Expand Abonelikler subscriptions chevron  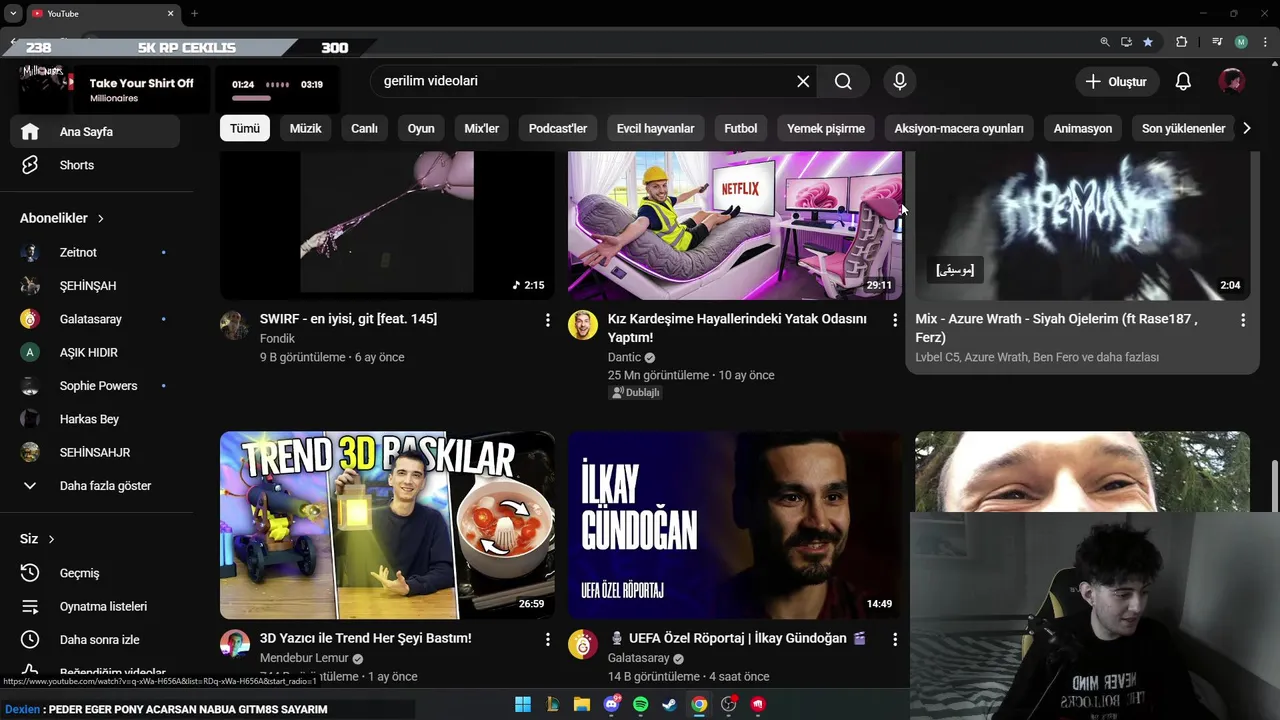(101, 218)
